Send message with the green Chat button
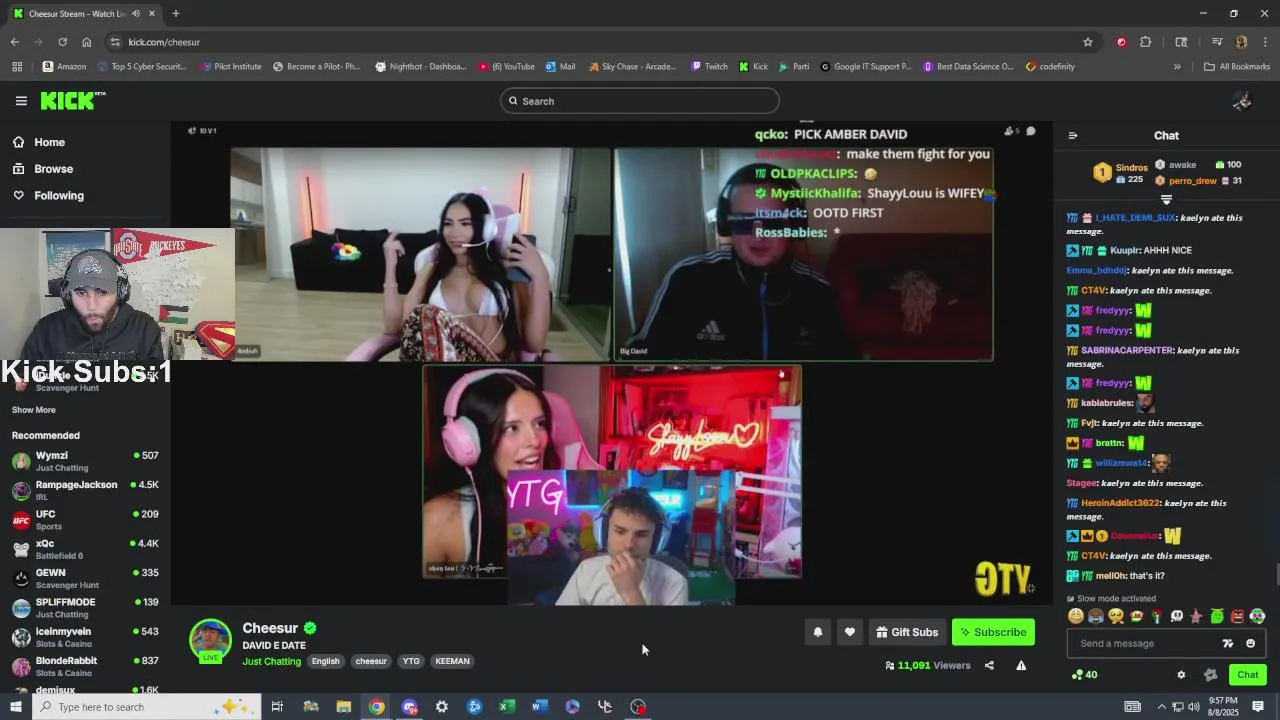 coord(1247,675)
